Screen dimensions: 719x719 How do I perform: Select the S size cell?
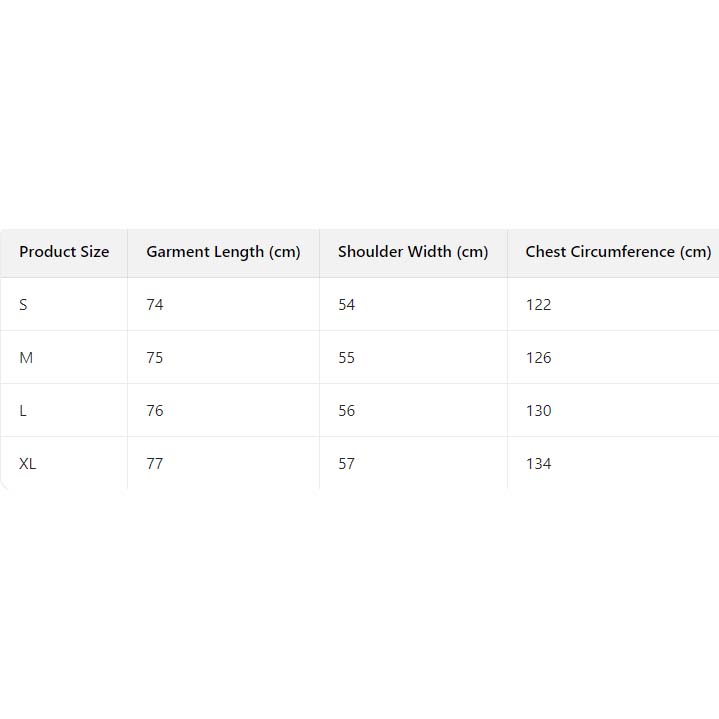(x=24, y=305)
